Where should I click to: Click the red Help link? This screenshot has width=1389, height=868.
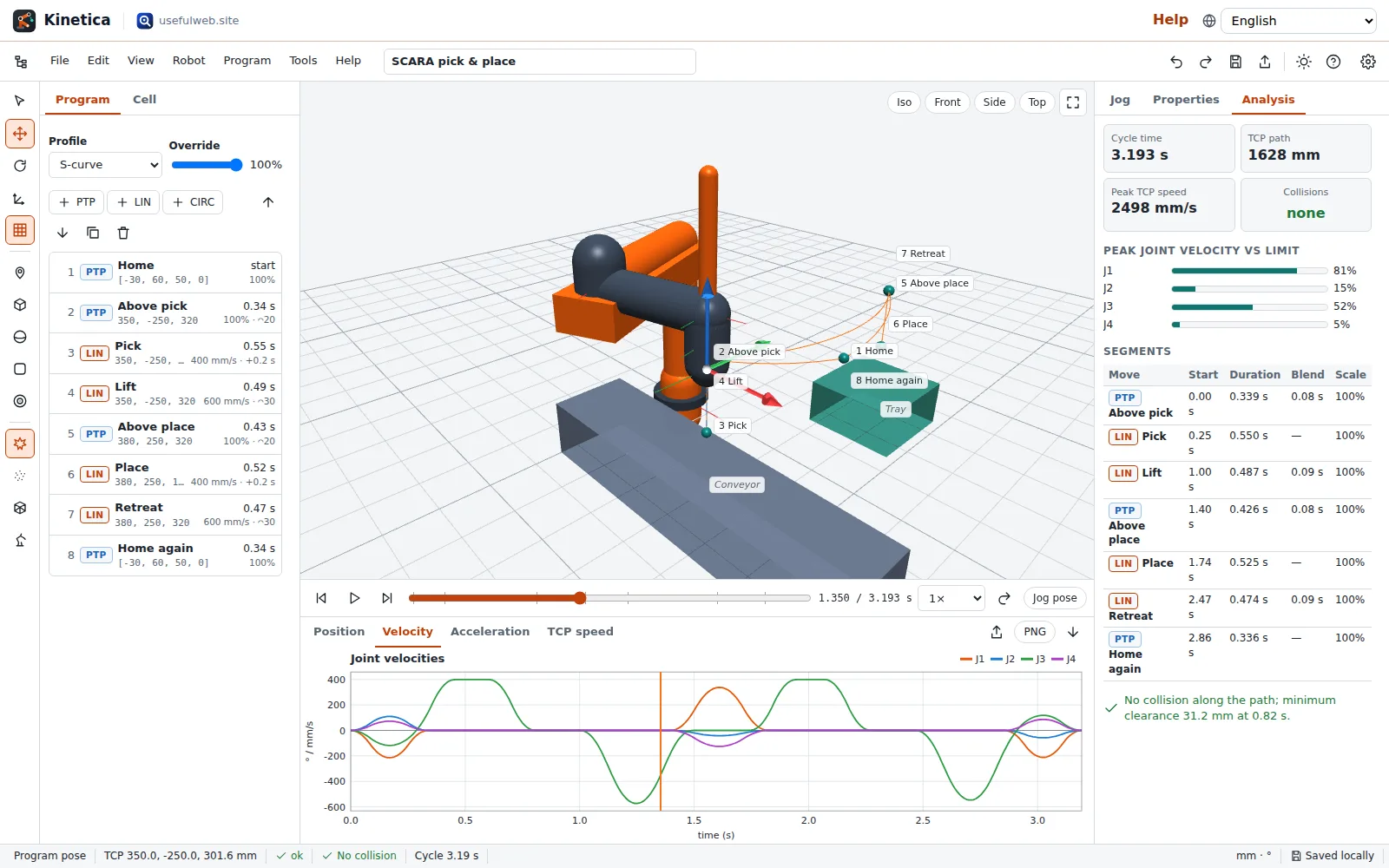pos(1170,20)
